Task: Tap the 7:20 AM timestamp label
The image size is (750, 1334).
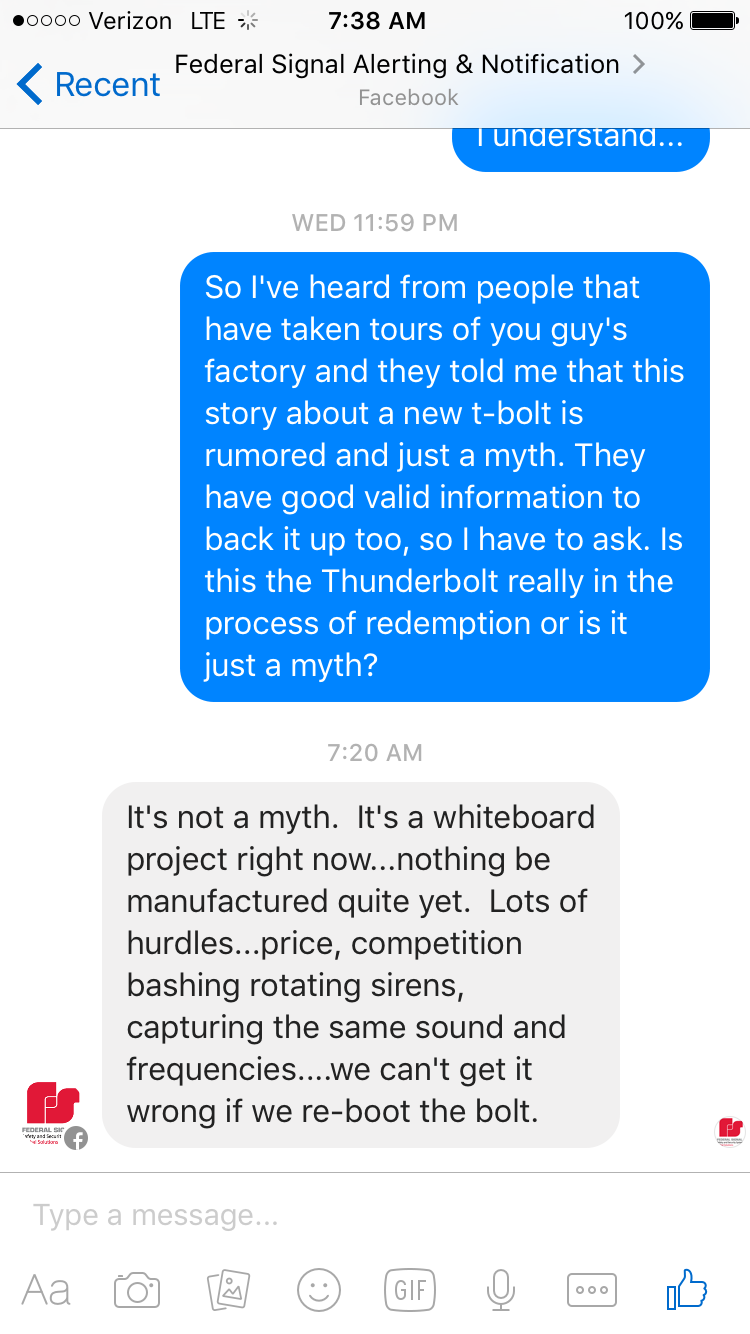Action: (x=375, y=752)
